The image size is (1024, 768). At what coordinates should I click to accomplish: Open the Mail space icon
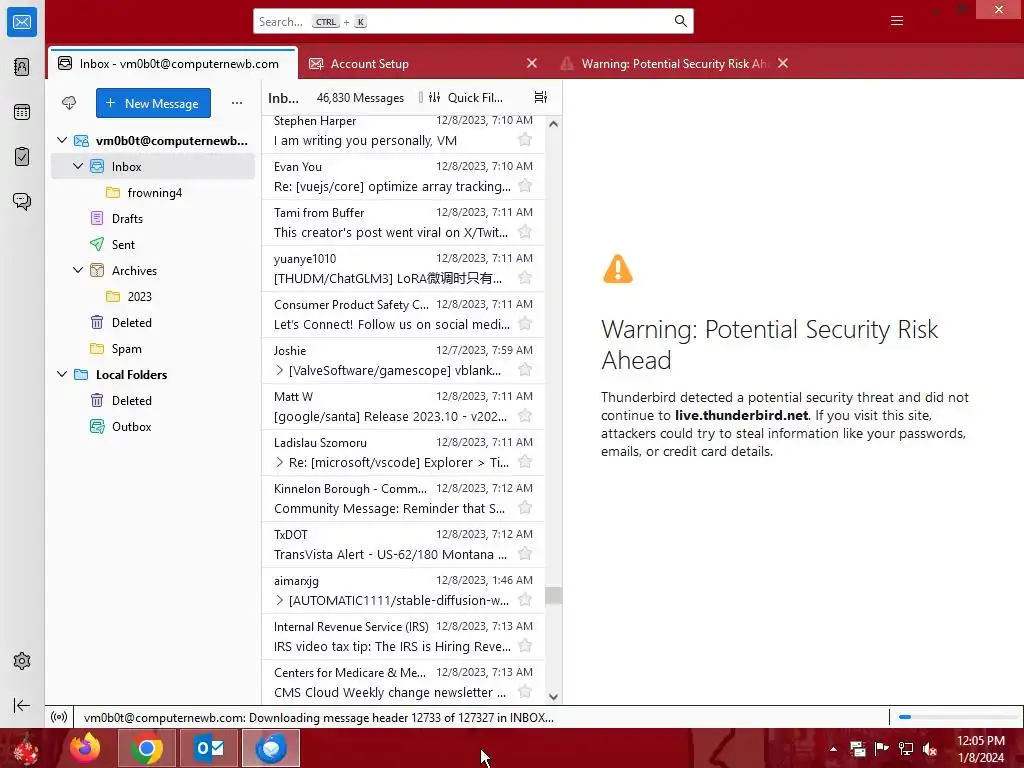pos(22,22)
